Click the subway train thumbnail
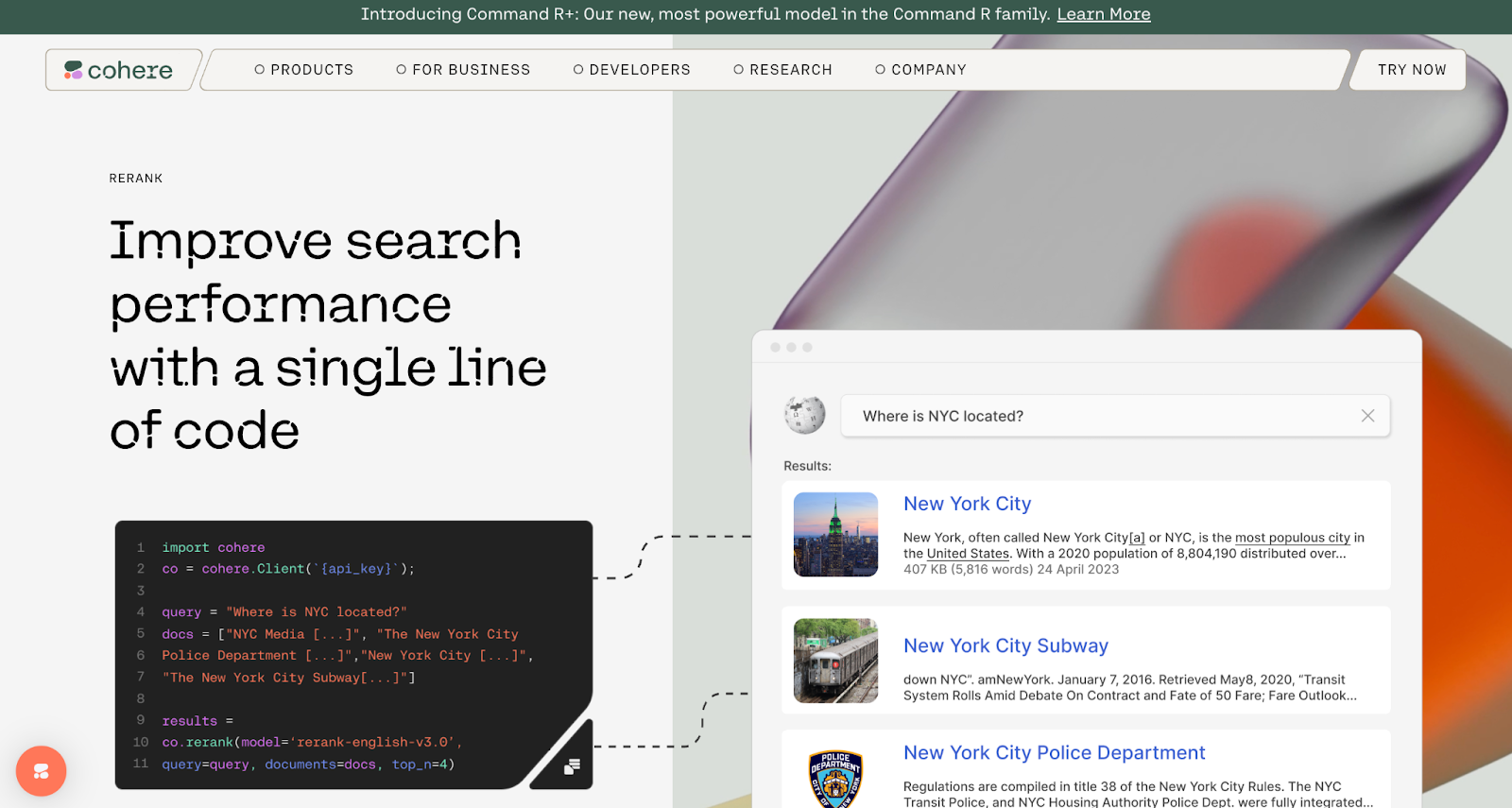The width and height of the screenshot is (1512, 808). [835, 661]
